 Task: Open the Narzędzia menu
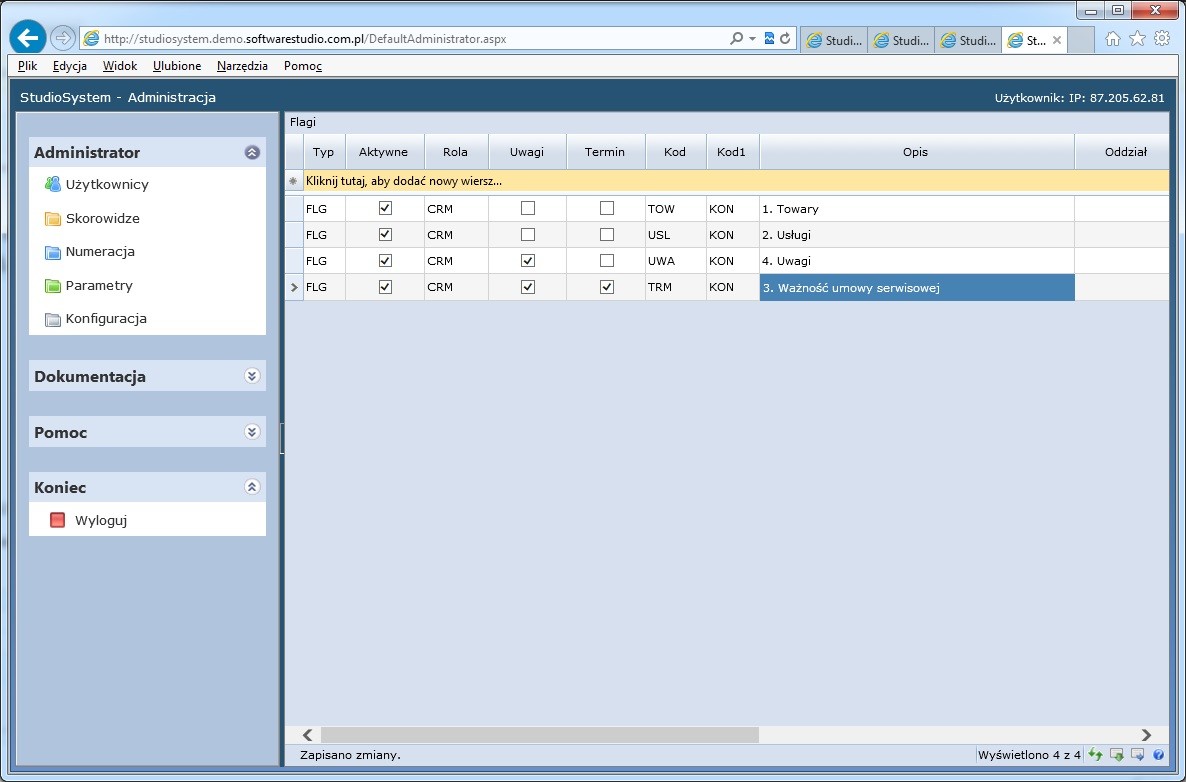[242, 66]
